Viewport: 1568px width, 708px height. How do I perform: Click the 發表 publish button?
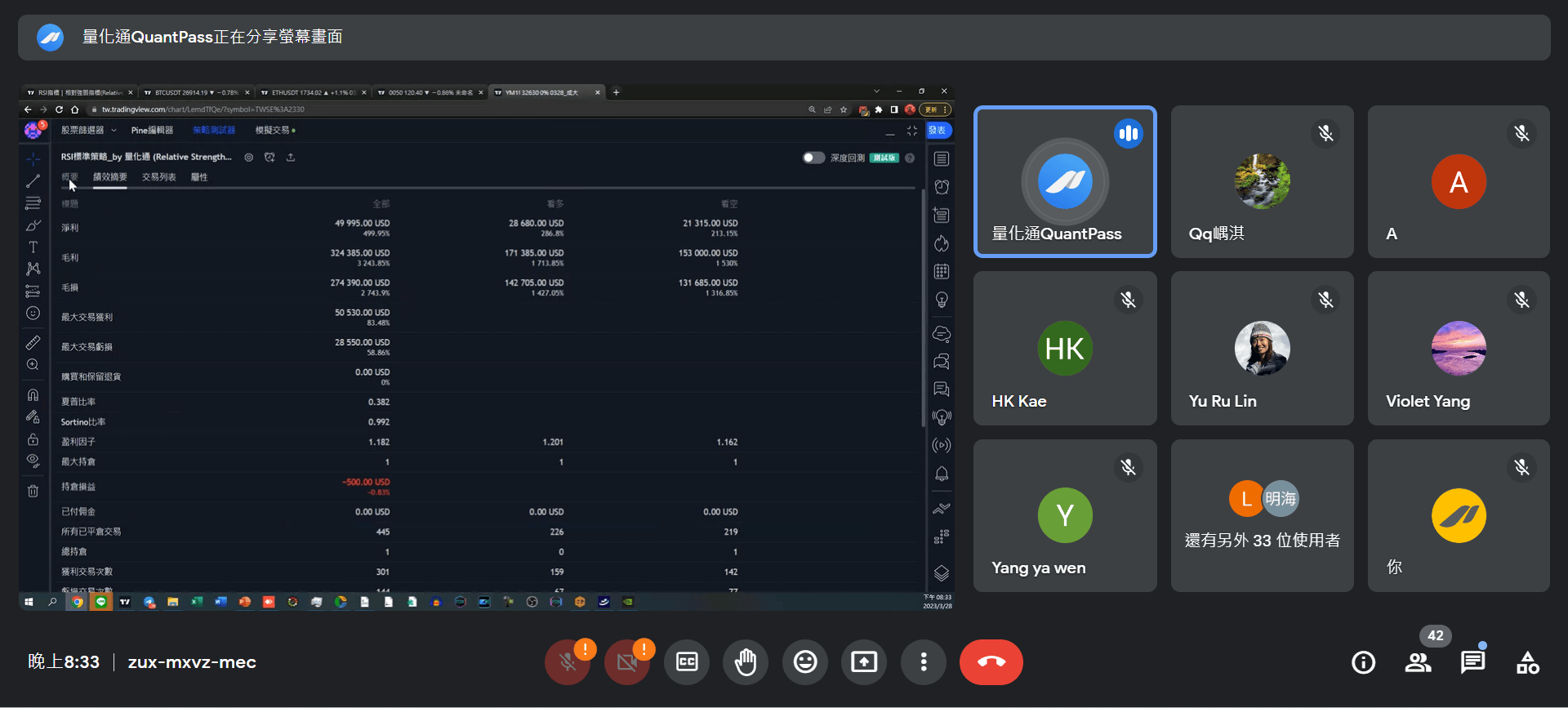coord(938,130)
